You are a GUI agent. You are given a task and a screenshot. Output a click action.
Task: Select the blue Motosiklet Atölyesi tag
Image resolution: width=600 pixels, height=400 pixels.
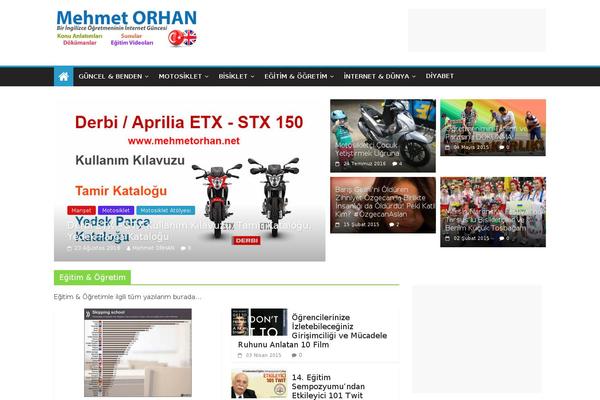click(x=166, y=211)
